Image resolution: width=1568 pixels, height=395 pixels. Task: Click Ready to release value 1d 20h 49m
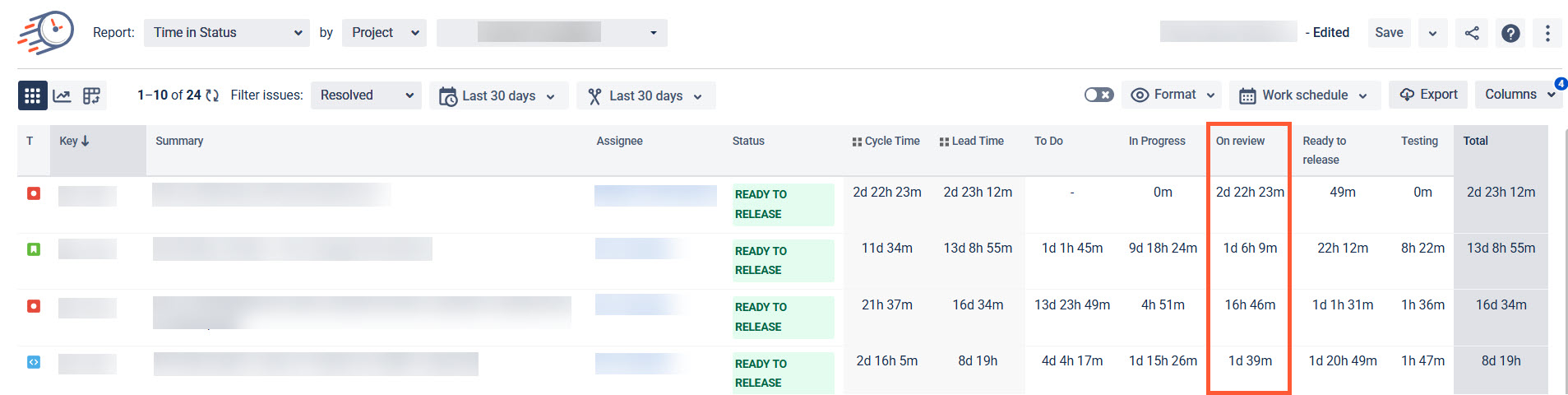coord(1343,361)
